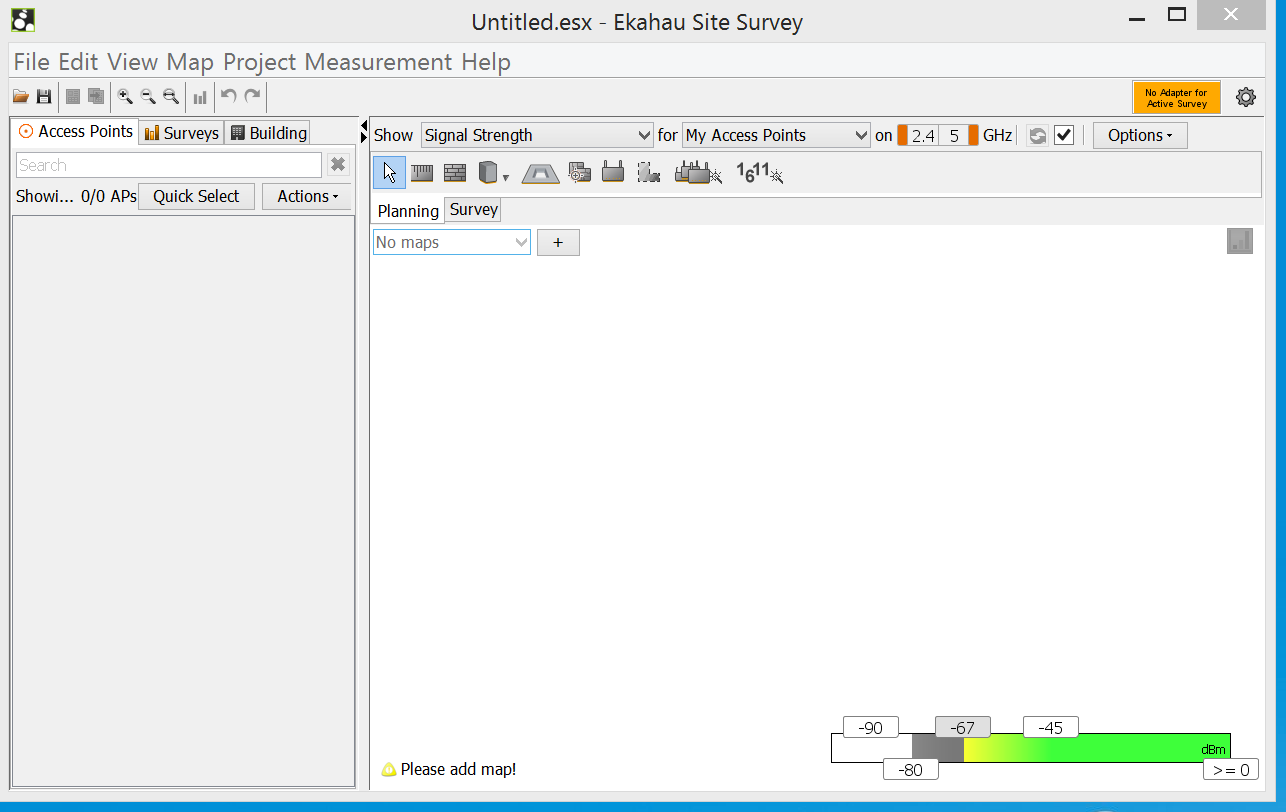Open the Measurement menu

[378, 62]
